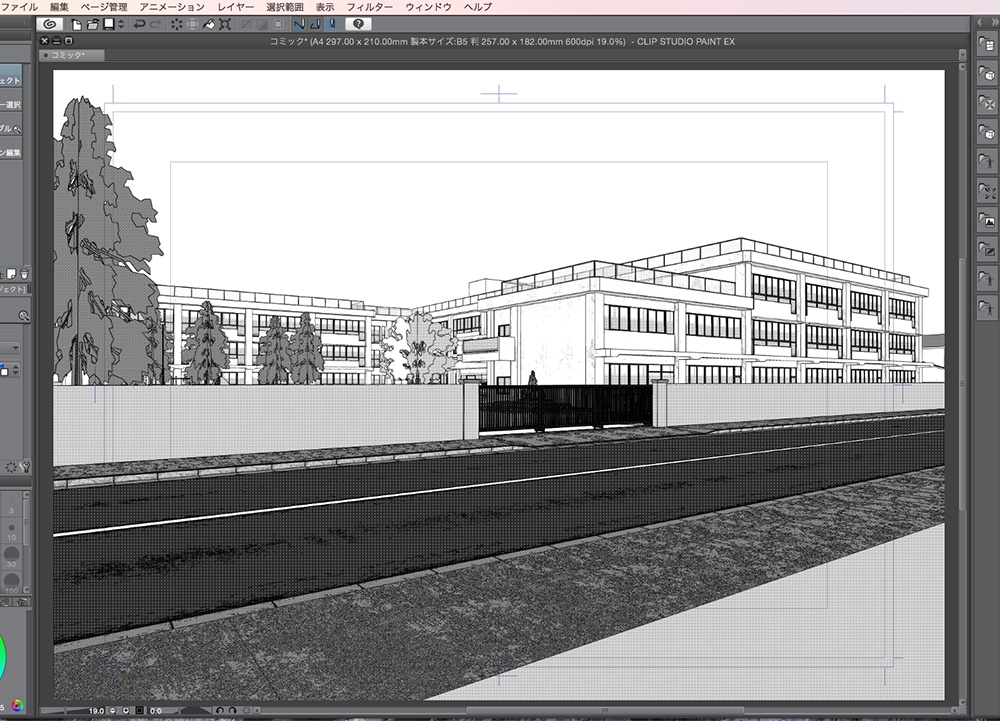
Task: Click the trash delete sub tool icon
Action: pyautogui.click(x=24, y=274)
